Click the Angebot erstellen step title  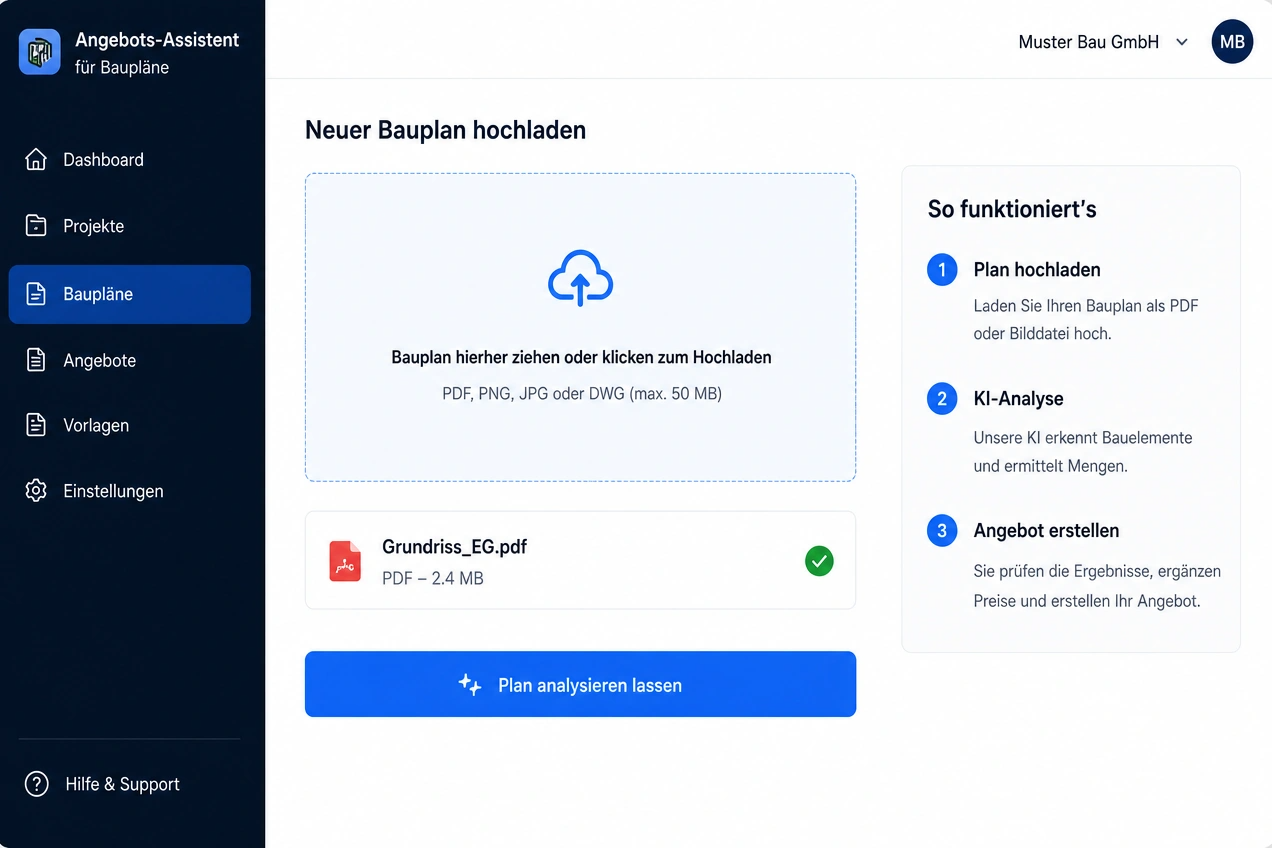point(1046,531)
